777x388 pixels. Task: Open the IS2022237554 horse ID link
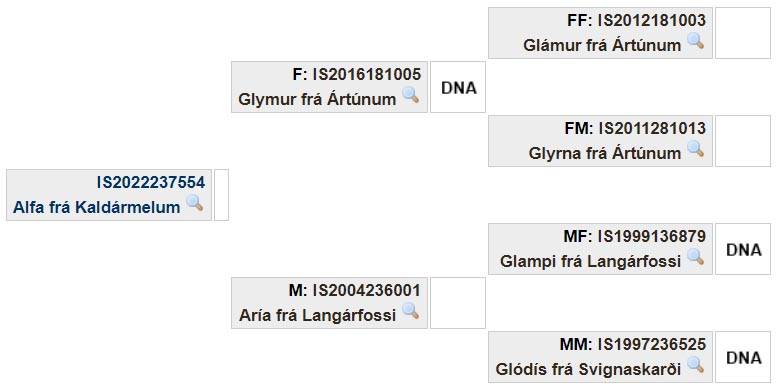pyautogui.click(x=151, y=183)
